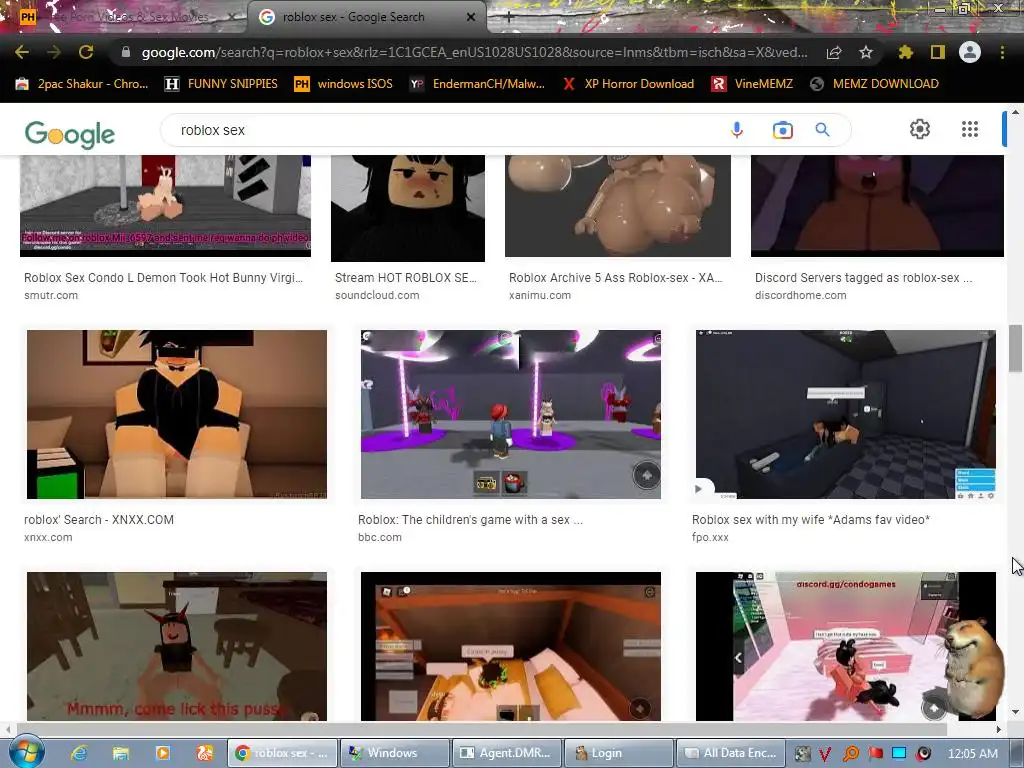
Task: Click the orange magnifier tray icon
Action: 851,754
